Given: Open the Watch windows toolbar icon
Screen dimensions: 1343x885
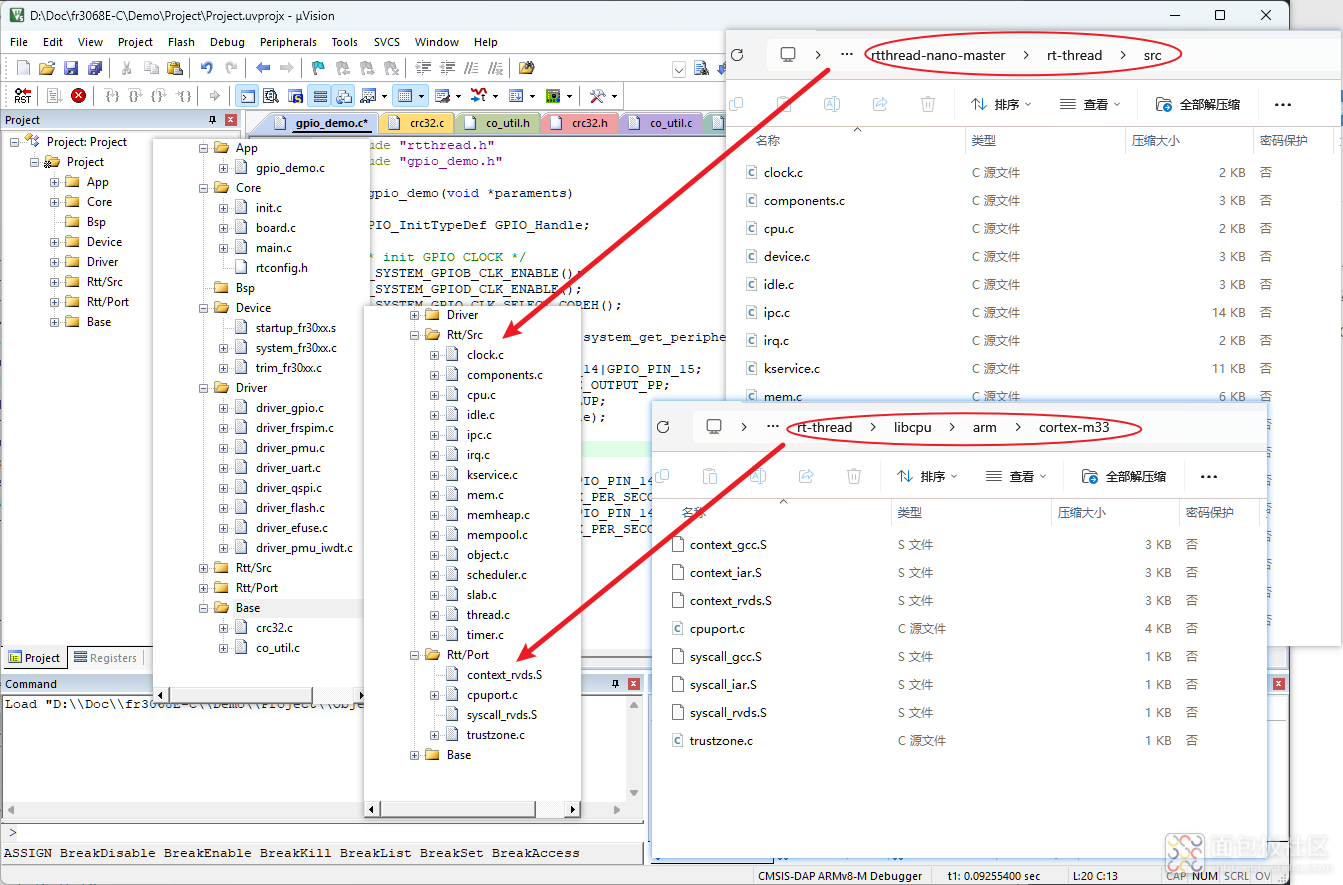Looking at the screenshot, I should (367, 96).
